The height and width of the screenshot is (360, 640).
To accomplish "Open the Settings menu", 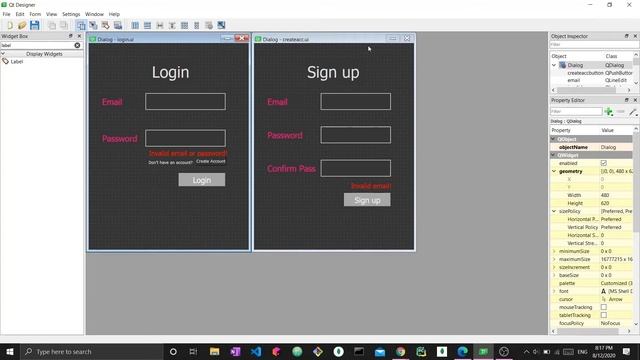I will tap(71, 14).
